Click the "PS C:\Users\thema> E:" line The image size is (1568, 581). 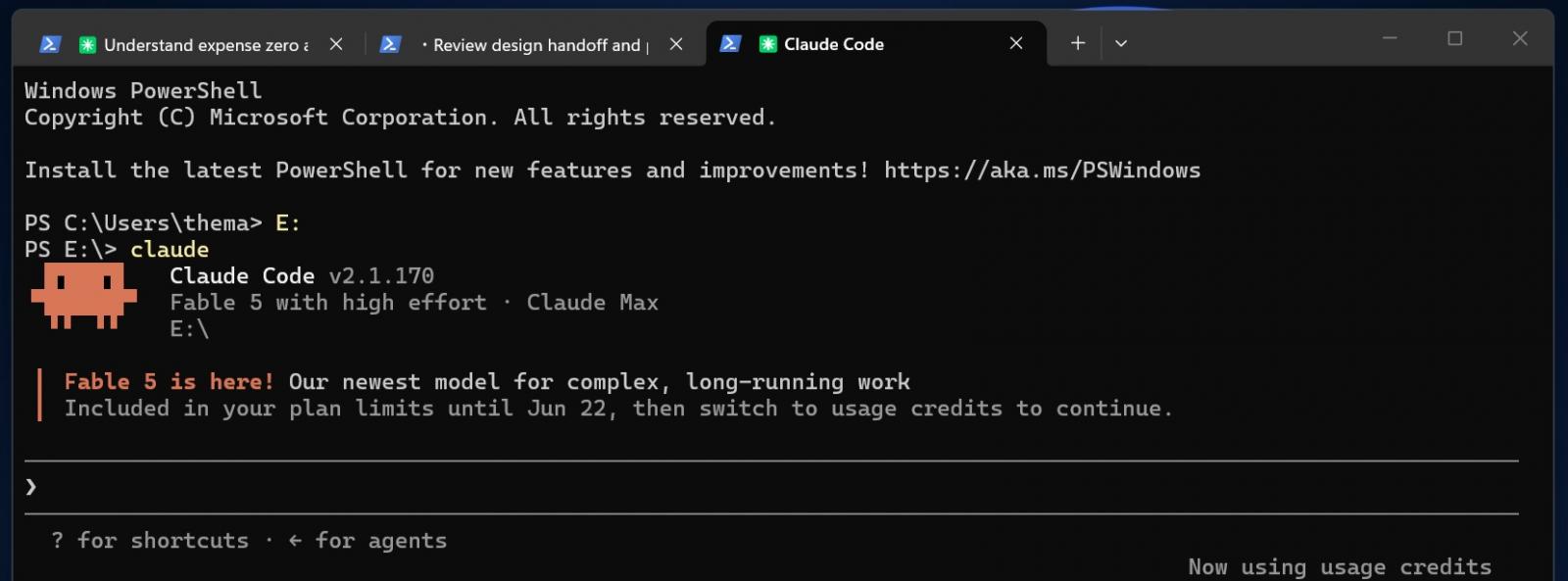(x=163, y=223)
